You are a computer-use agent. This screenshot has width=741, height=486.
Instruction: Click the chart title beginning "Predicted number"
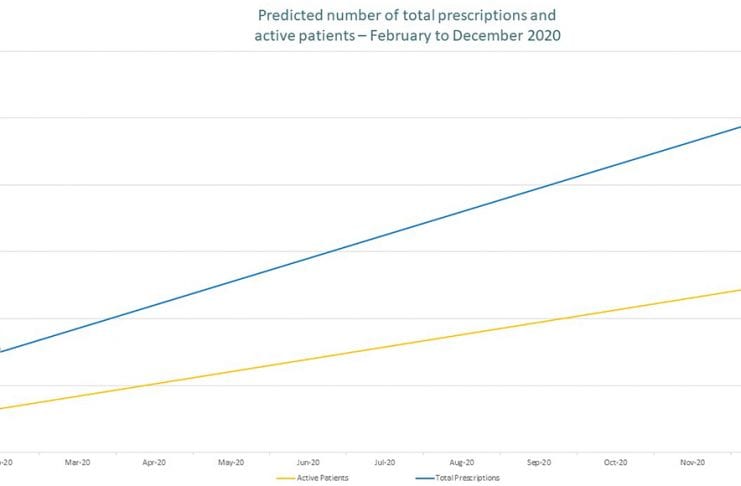(406, 17)
